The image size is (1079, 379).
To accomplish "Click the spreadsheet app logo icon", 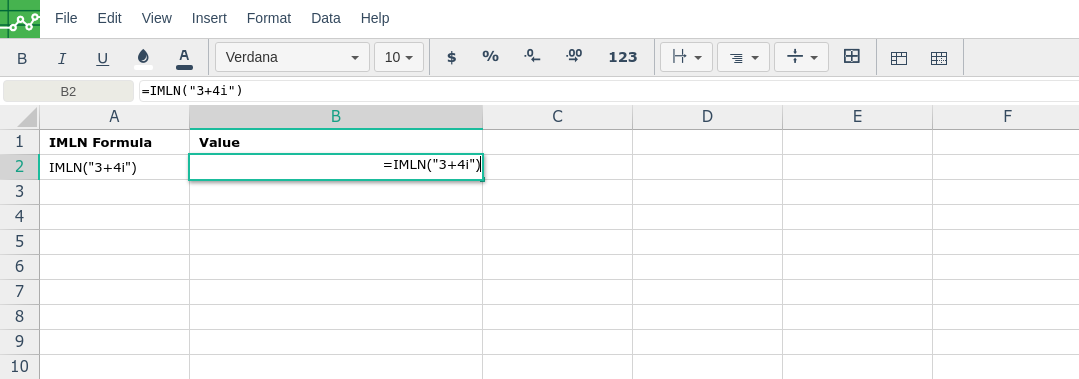I will (20, 19).
